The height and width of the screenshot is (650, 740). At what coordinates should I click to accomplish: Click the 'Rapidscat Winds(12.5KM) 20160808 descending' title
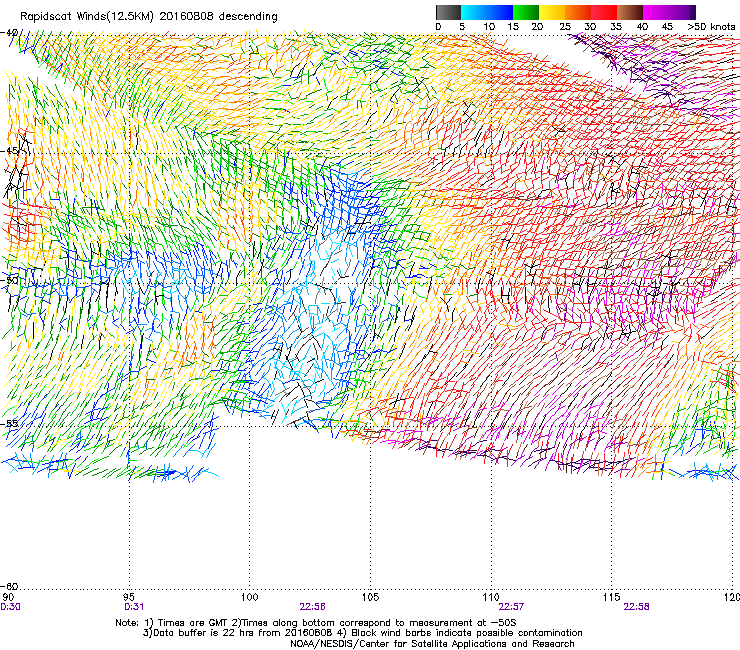[x=149, y=17]
